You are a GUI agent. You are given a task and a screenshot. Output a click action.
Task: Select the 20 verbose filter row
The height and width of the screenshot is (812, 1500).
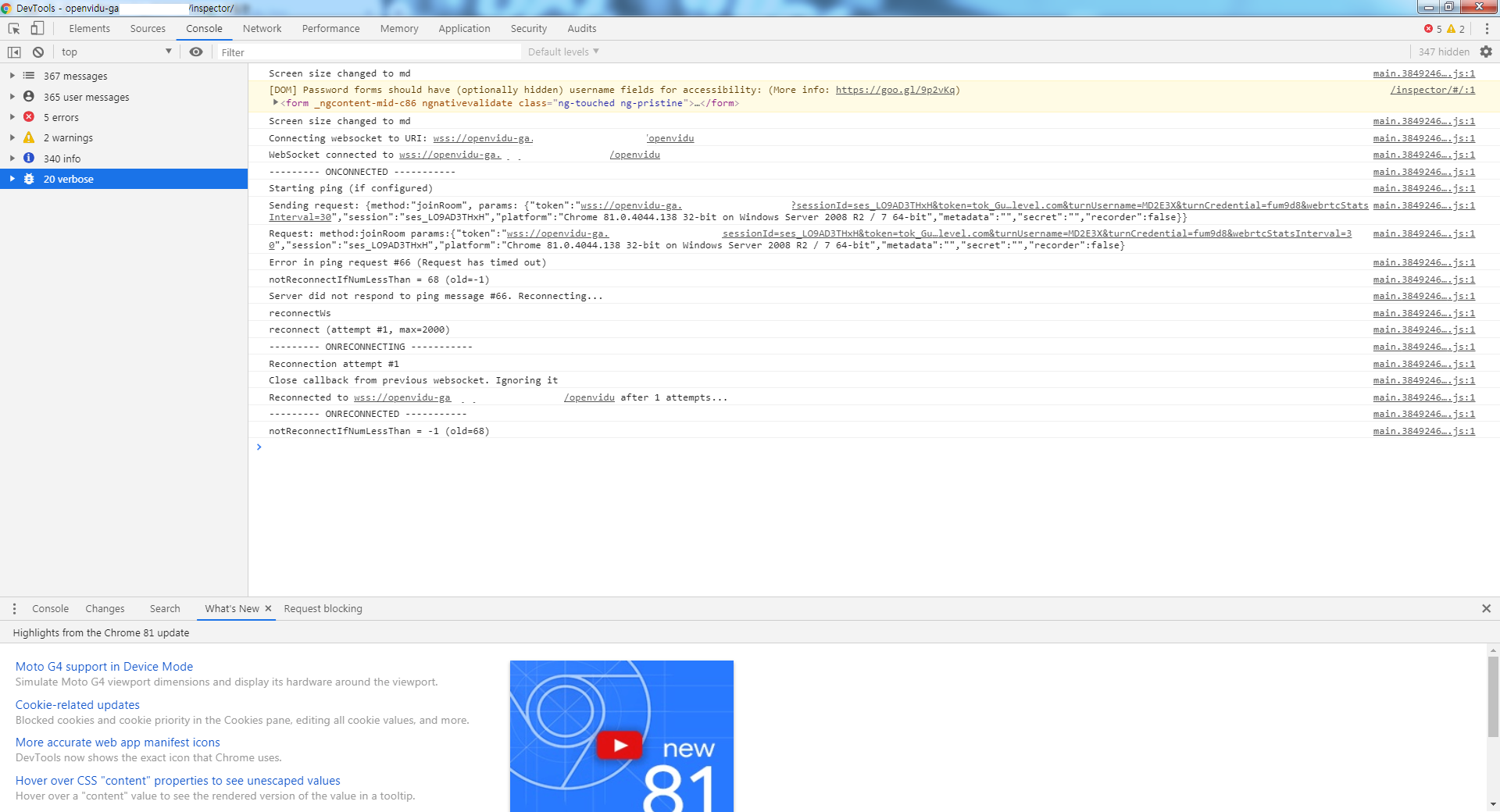point(123,179)
